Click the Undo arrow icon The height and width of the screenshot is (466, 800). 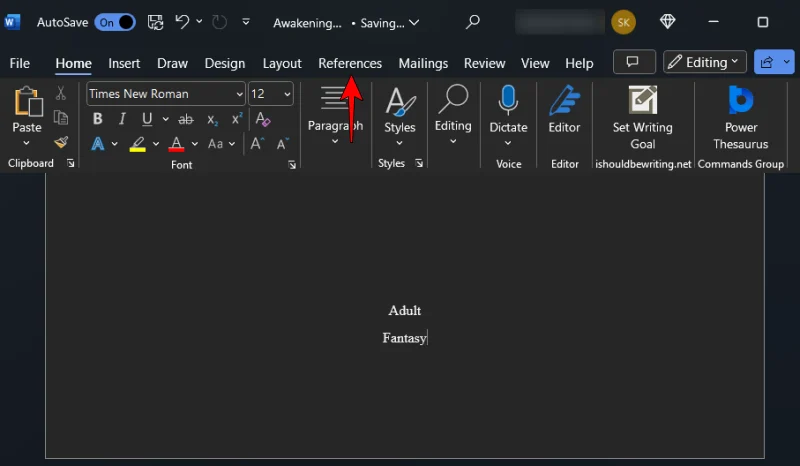pyautogui.click(x=183, y=21)
